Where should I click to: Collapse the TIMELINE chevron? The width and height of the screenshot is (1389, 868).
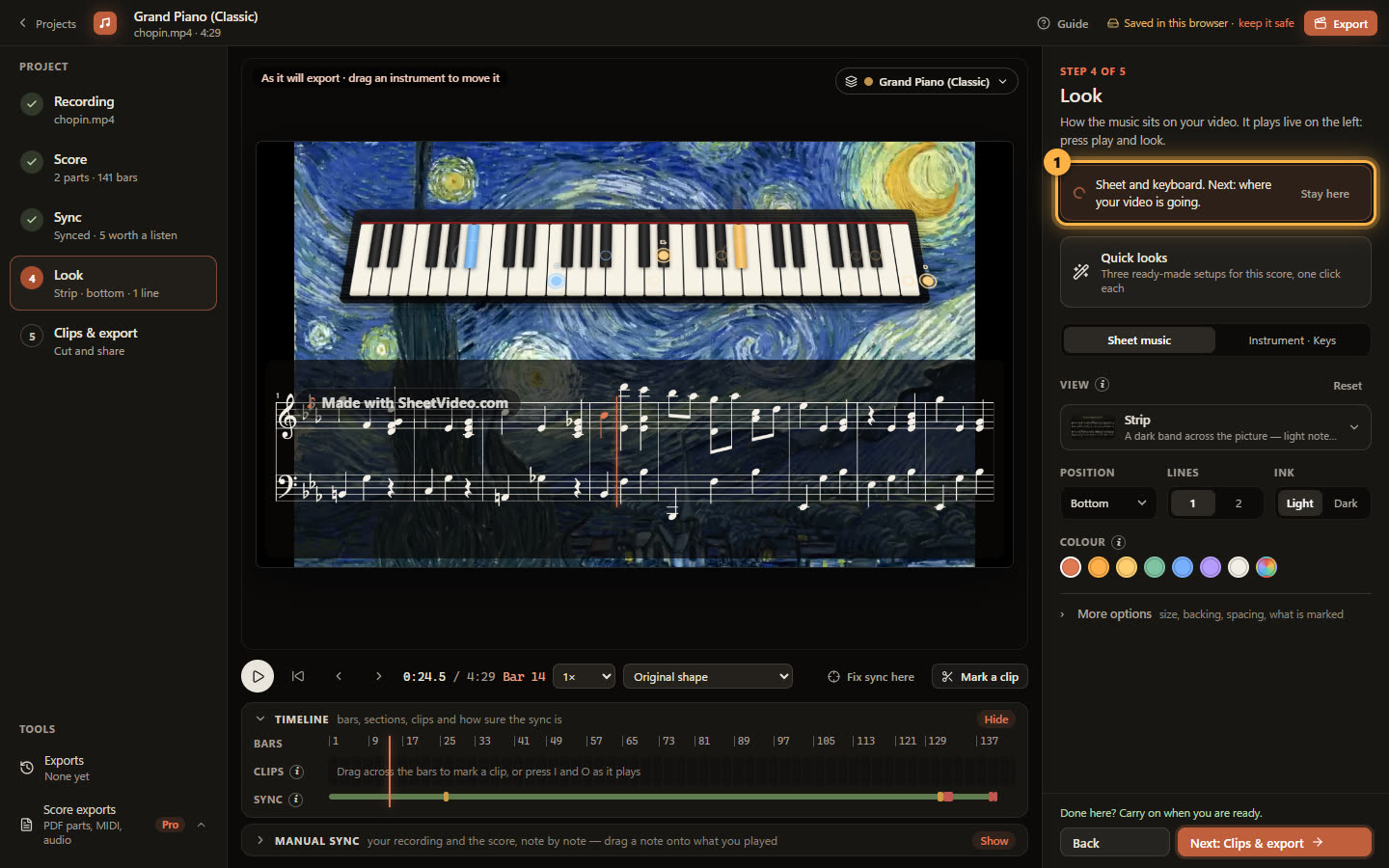[x=260, y=719]
